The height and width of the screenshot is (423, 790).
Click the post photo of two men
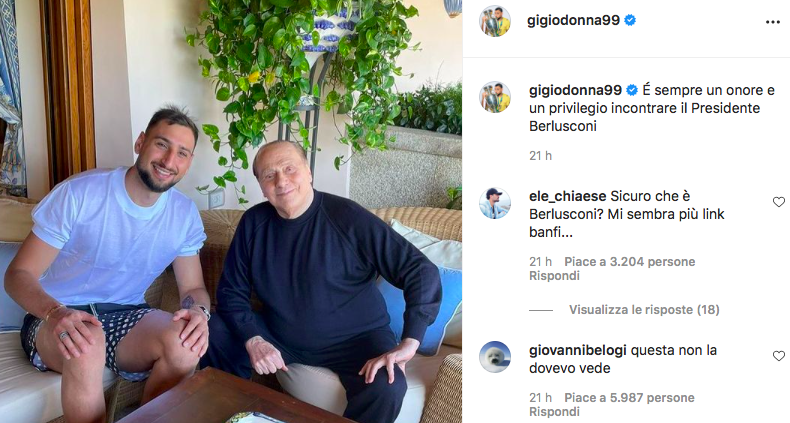[231, 212]
